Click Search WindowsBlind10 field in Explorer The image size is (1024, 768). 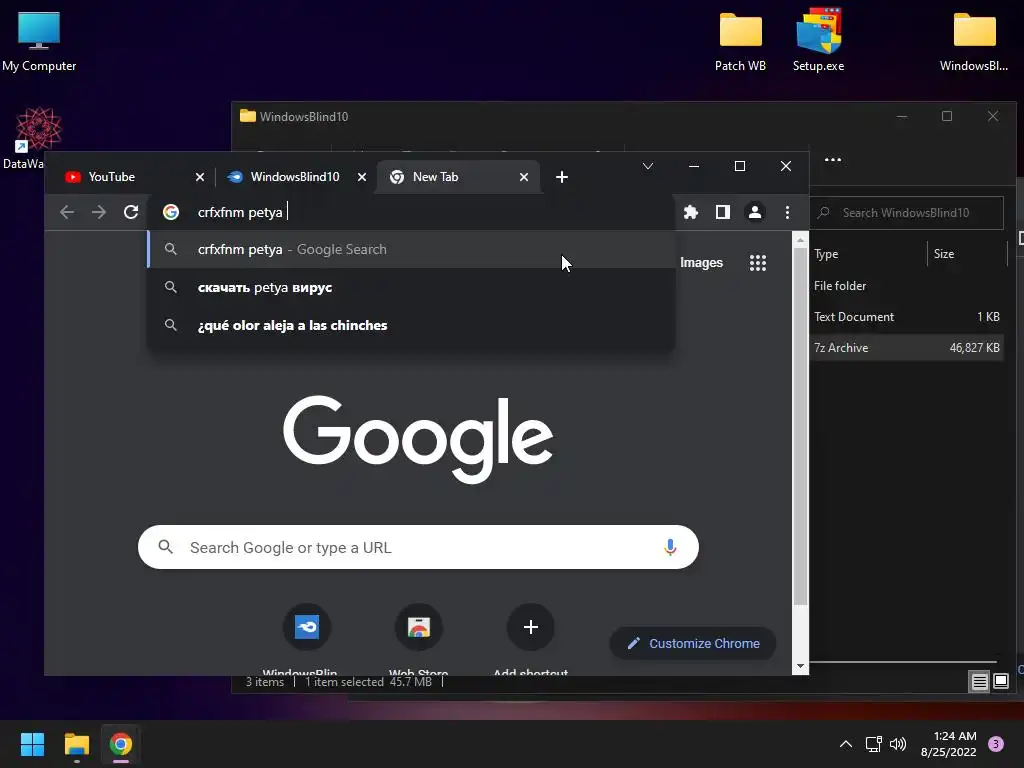click(906, 213)
